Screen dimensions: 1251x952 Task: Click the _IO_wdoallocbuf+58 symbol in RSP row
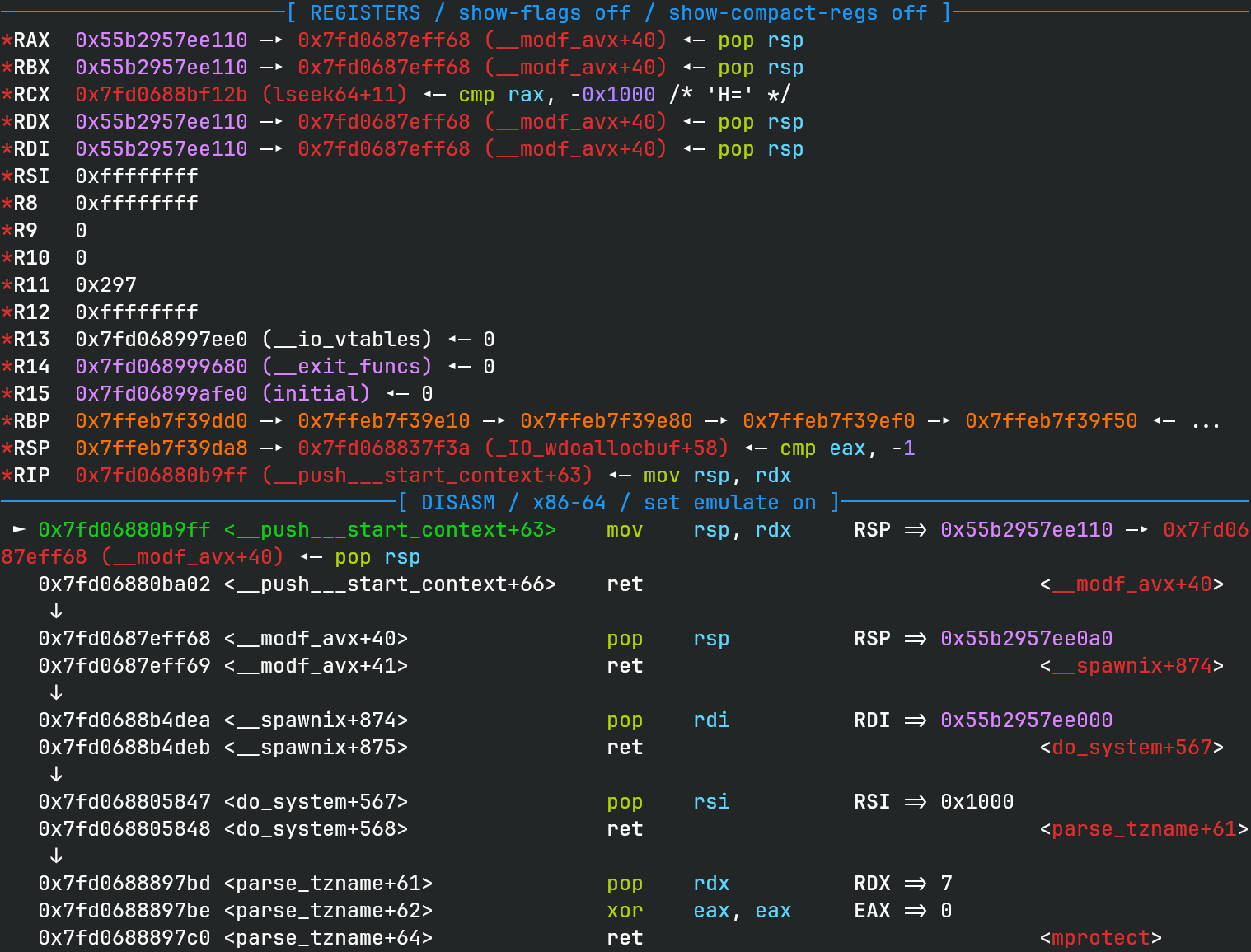coord(607,448)
